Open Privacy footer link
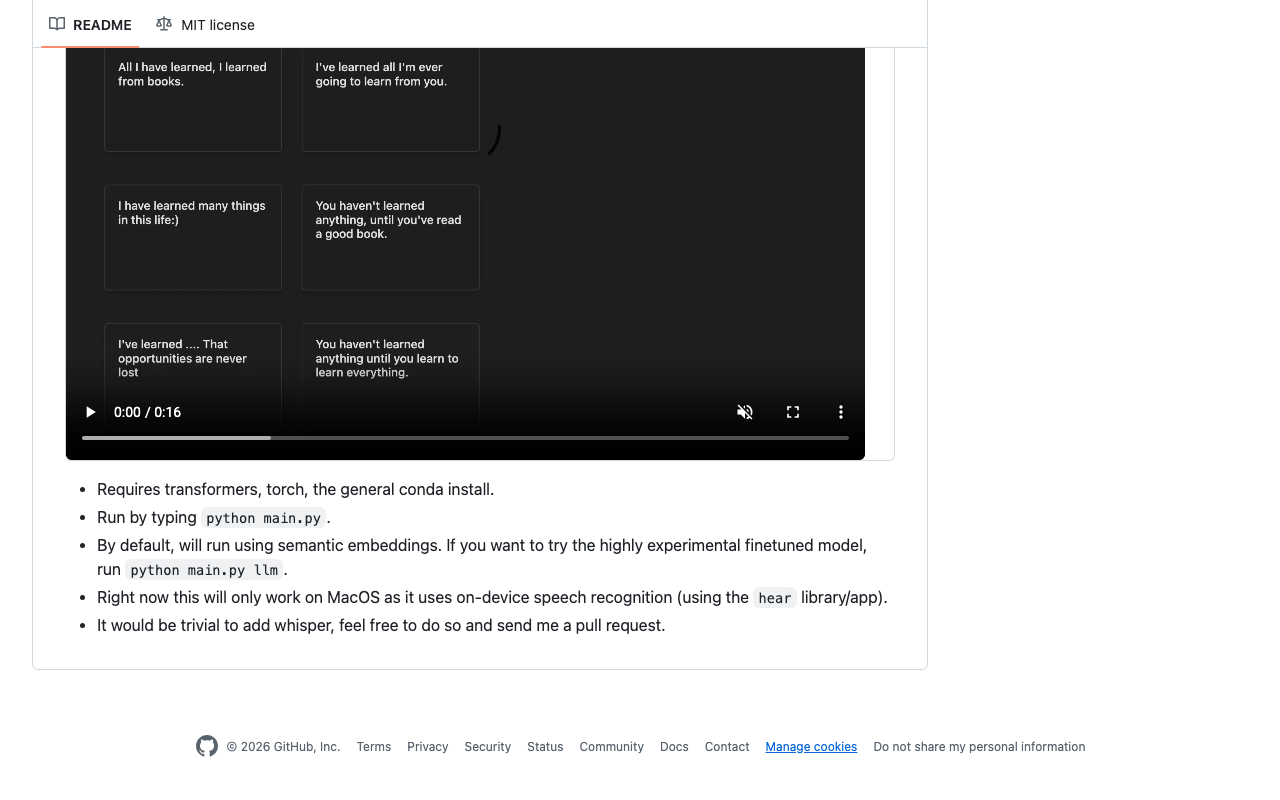The image size is (1280, 800). [x=428, y=747]
